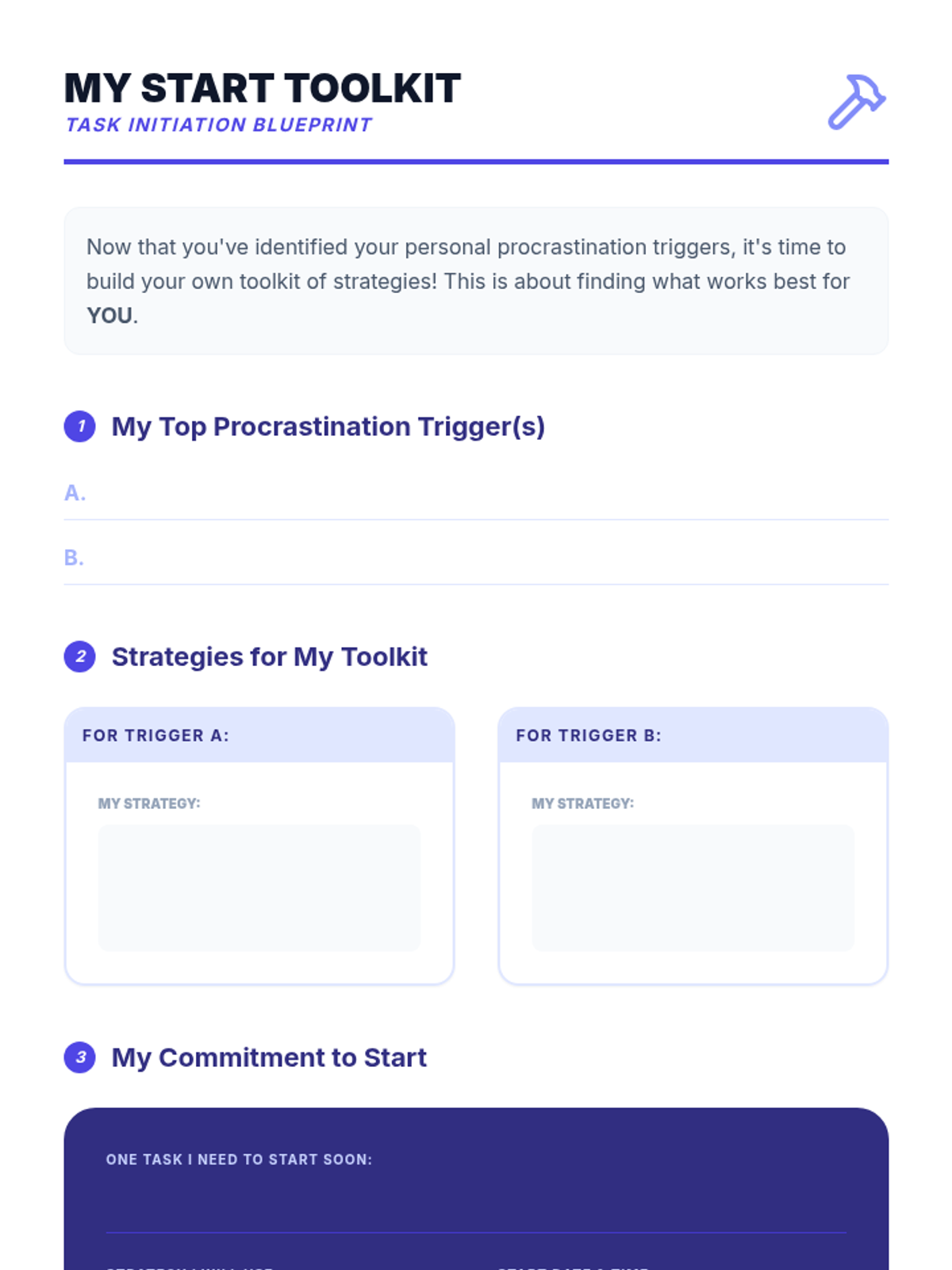Click the MY START TOOLKIT title
This screenshot has width=952, height=1270.
coord(262,88)
